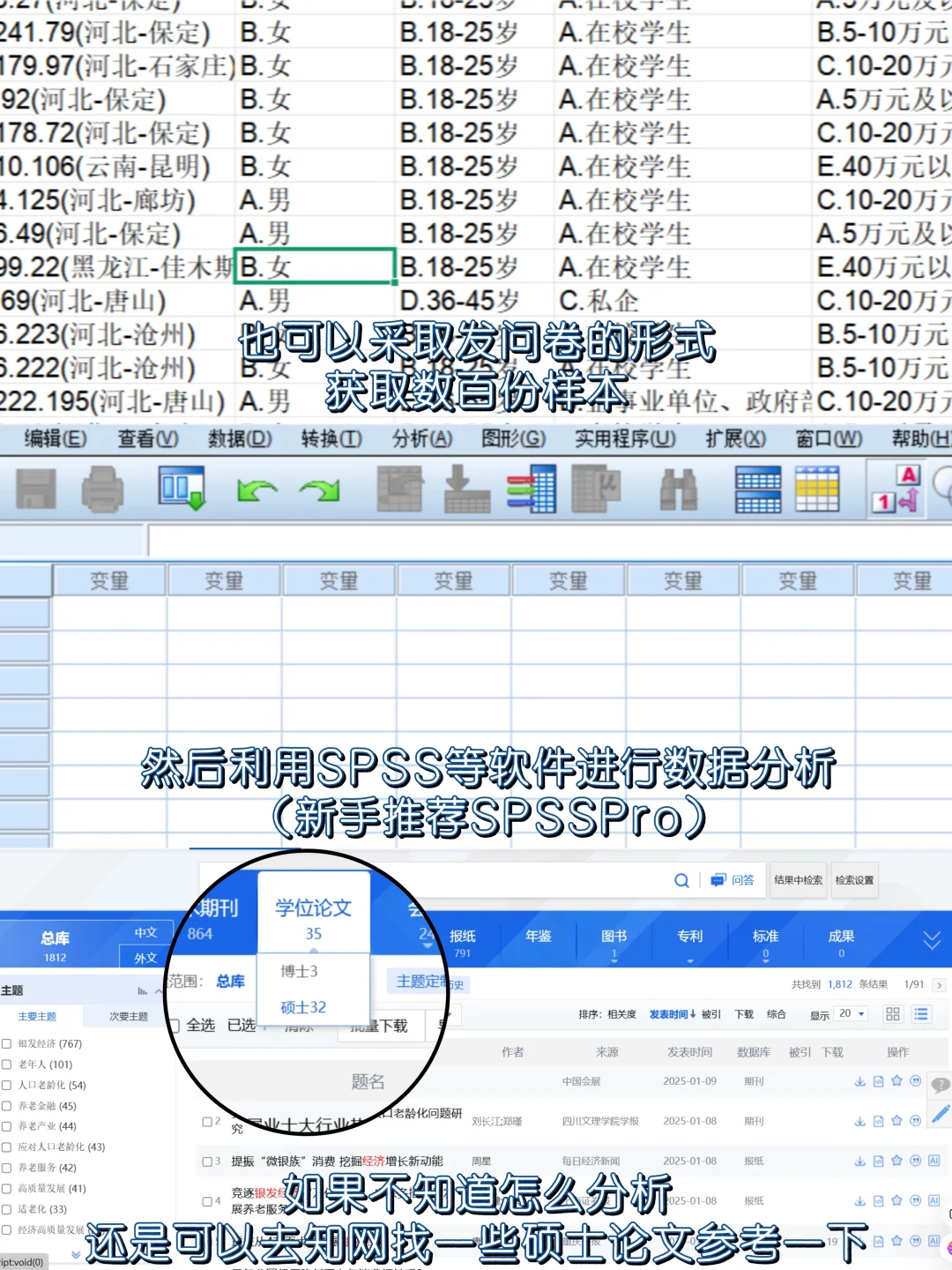Click the 结果中检索 button
Image resolution: width=952 pixels, height=1270 pixels.
click(798, 880)
